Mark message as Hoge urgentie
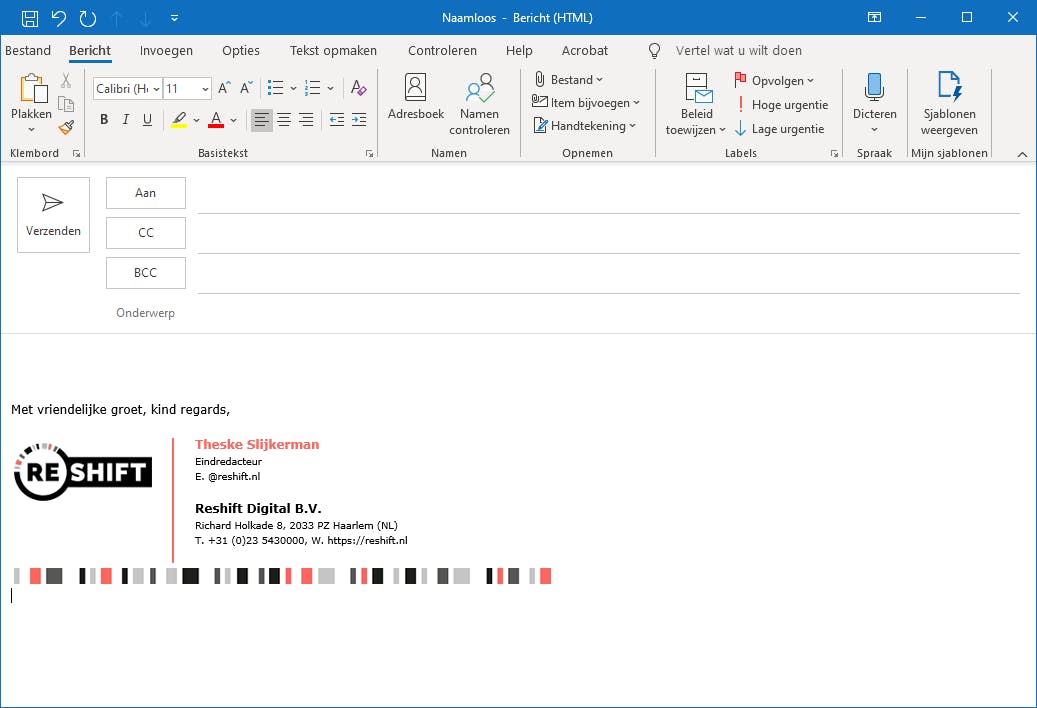Screen dimensions: 1037x708 [x=780, y=104]
